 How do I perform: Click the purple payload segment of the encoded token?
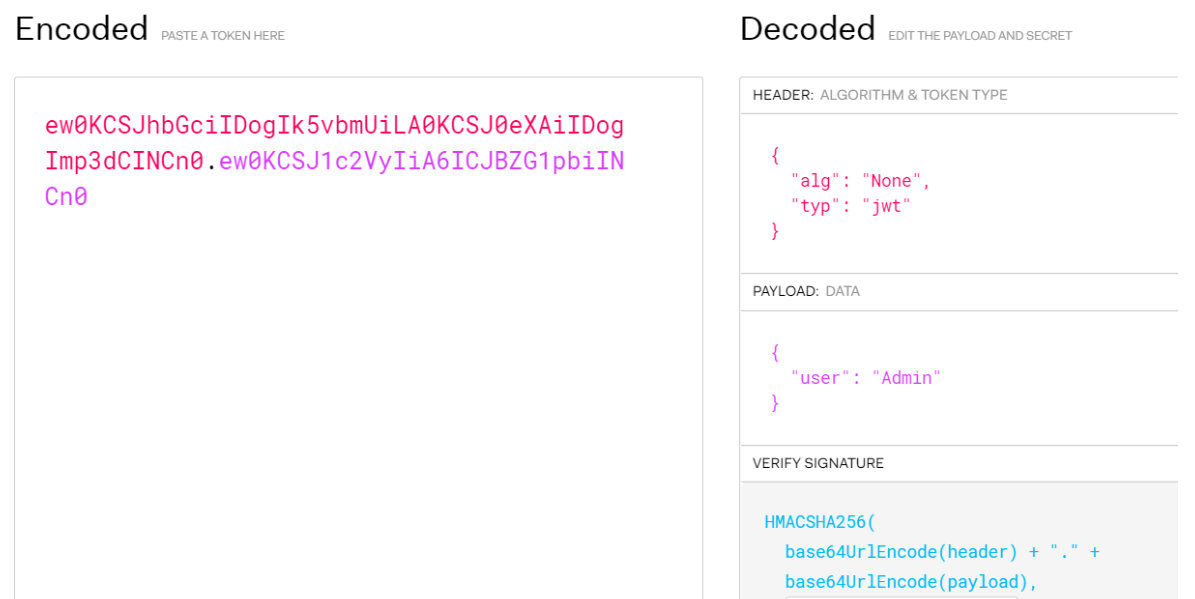421,161
